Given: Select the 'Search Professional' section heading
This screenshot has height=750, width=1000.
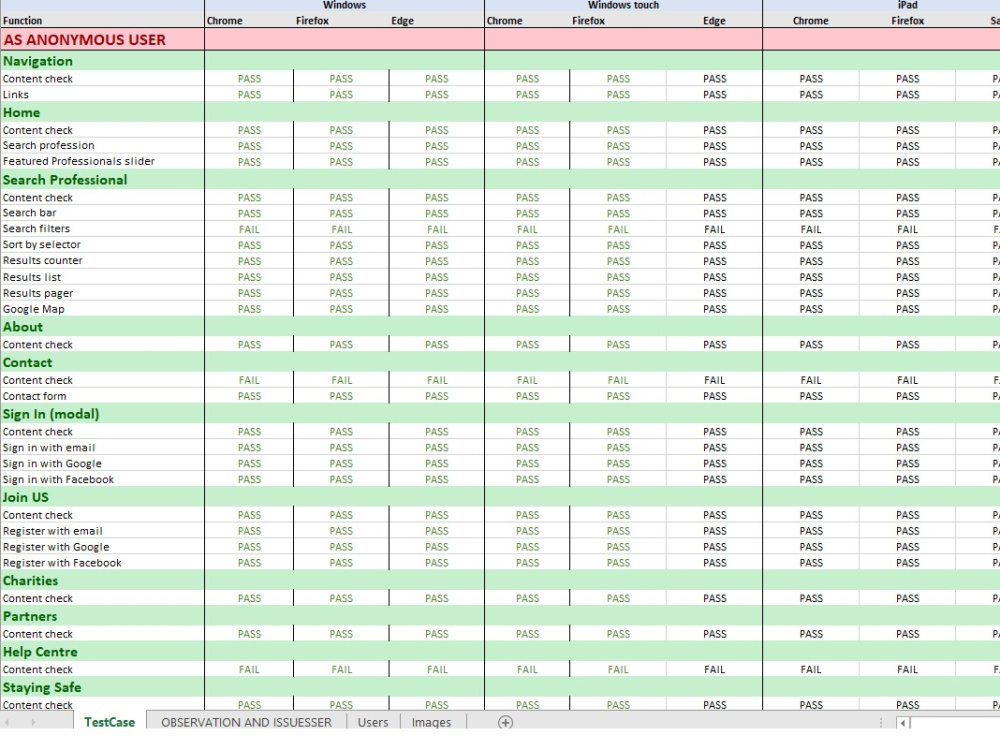Looking at the screenshot, I should click(102, 180).
